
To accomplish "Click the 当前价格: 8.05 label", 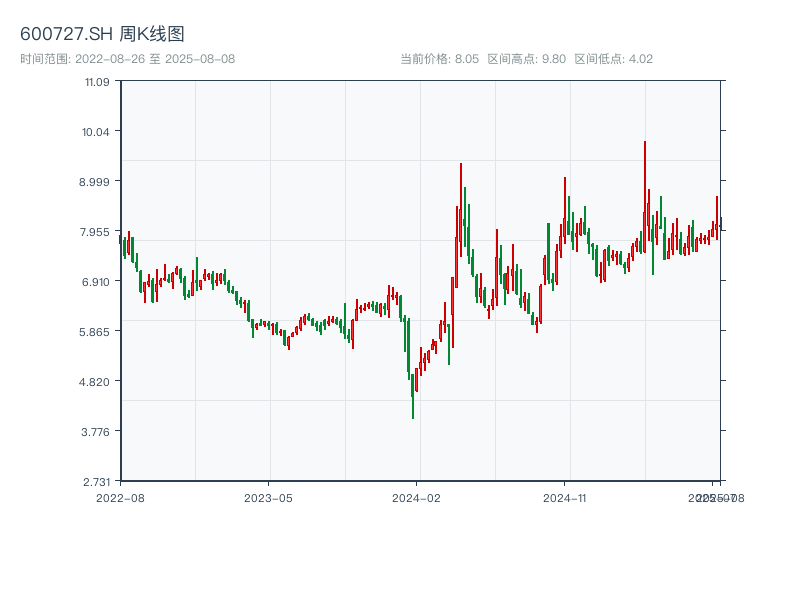I will (x=439, y=59).
